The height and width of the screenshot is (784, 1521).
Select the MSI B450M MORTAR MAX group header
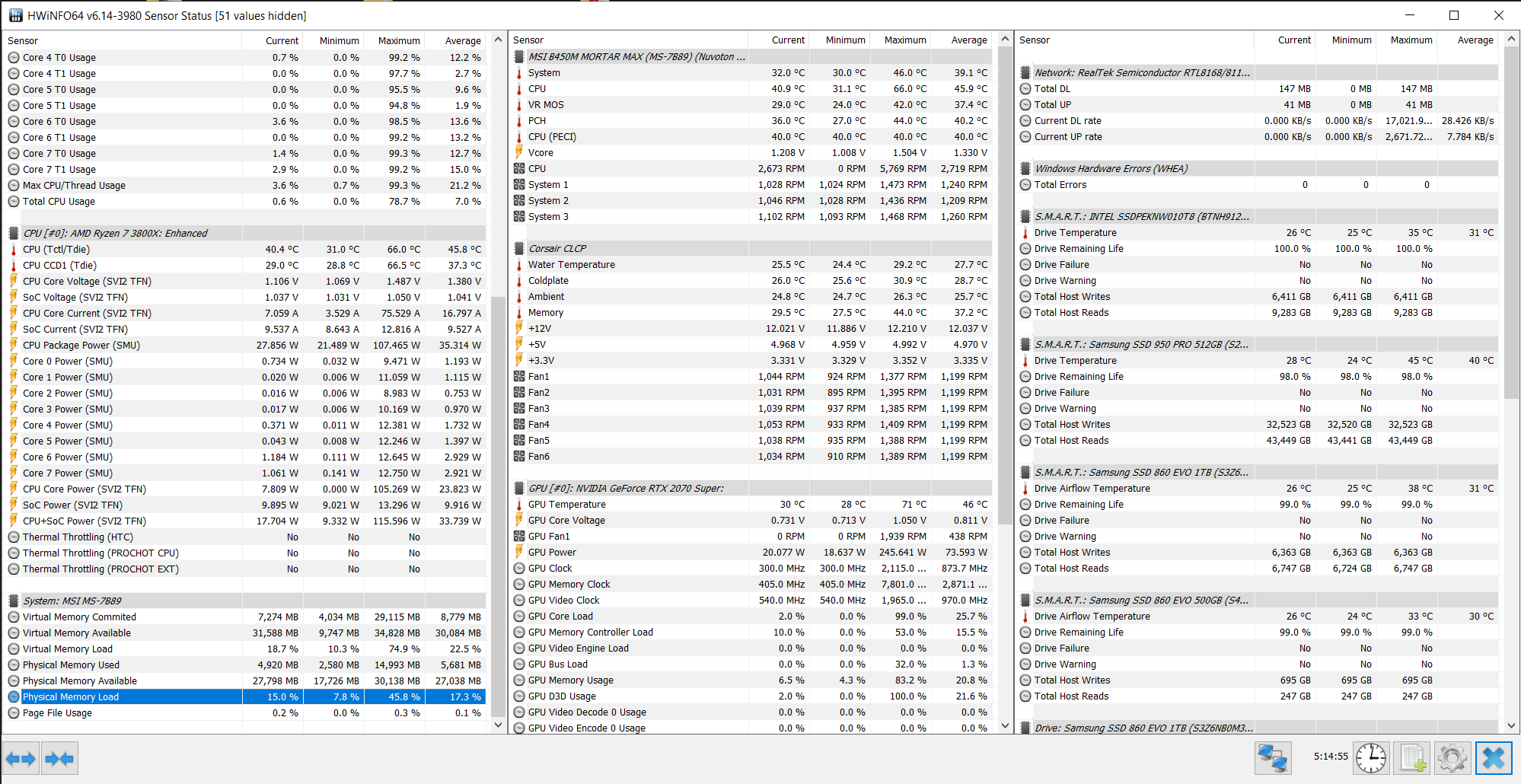tap(751, 57)
